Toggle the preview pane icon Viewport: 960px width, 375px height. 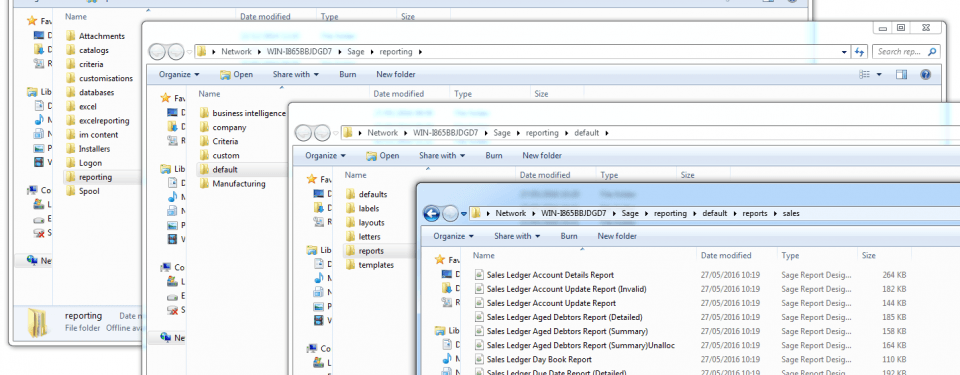901,74
